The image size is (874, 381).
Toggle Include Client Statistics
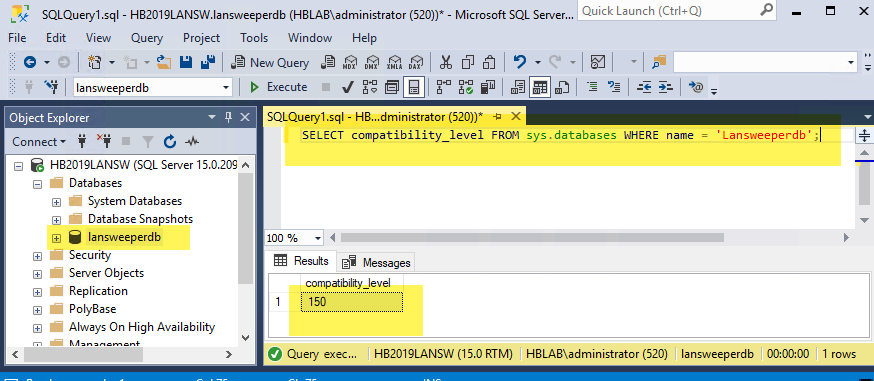pos(488,87)
